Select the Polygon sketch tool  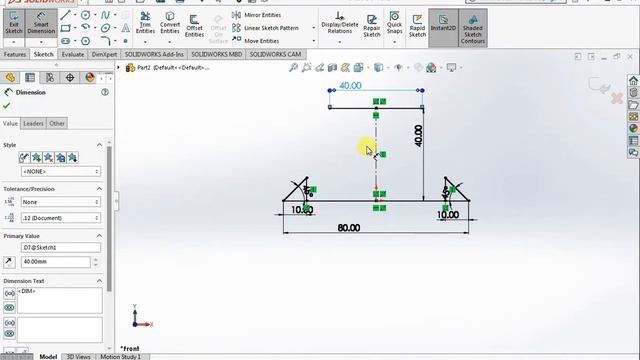(x=85, y=41)
